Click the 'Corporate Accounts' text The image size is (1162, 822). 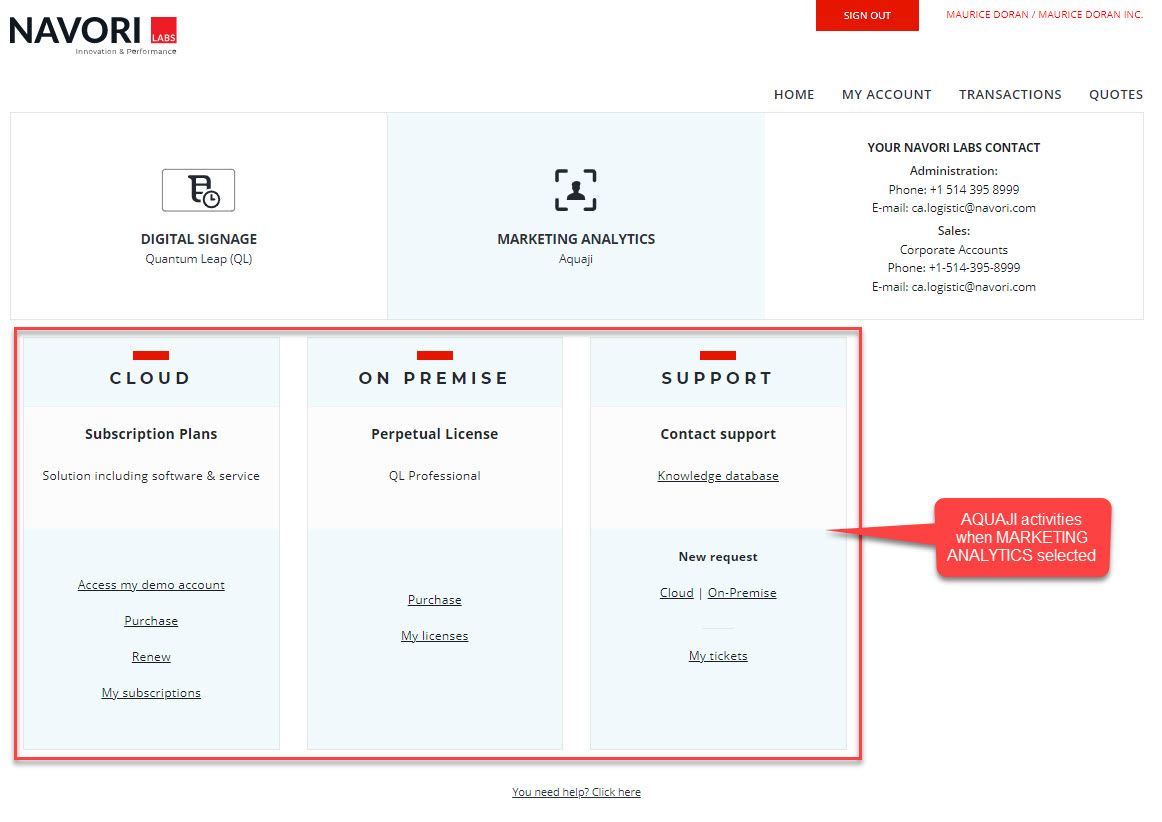point(954,250)
